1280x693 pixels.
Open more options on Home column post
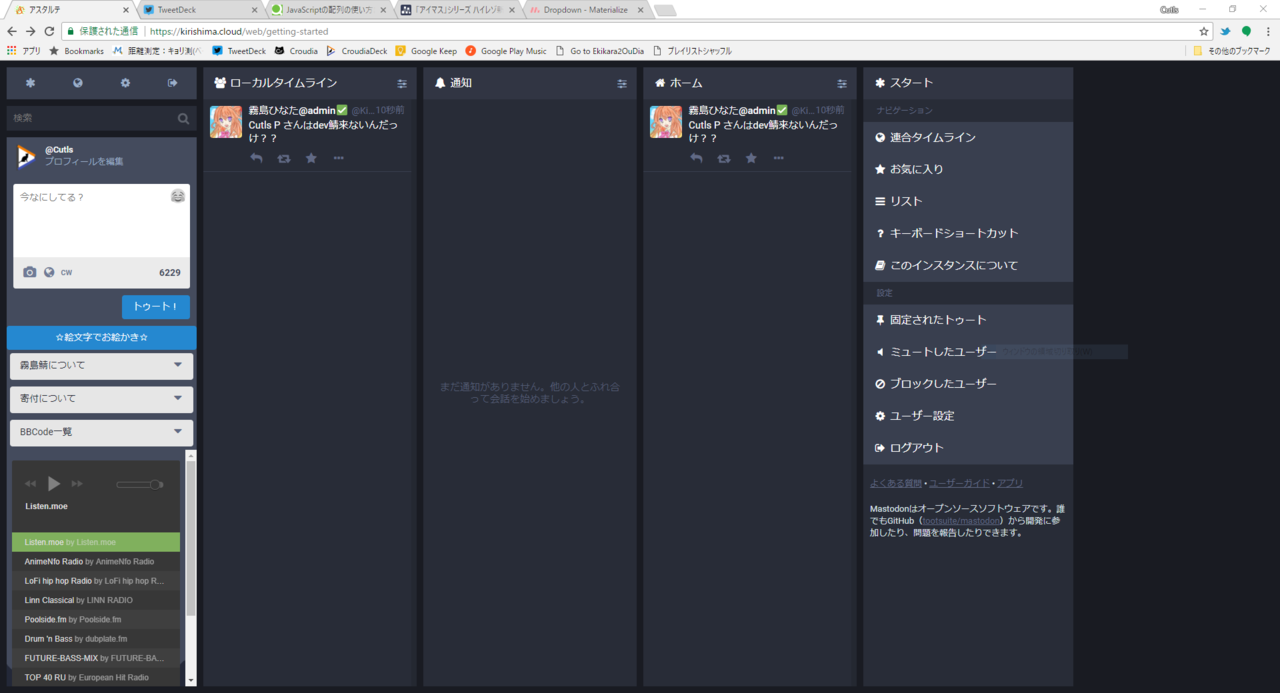pyautogui.click(x=778, y=158)
